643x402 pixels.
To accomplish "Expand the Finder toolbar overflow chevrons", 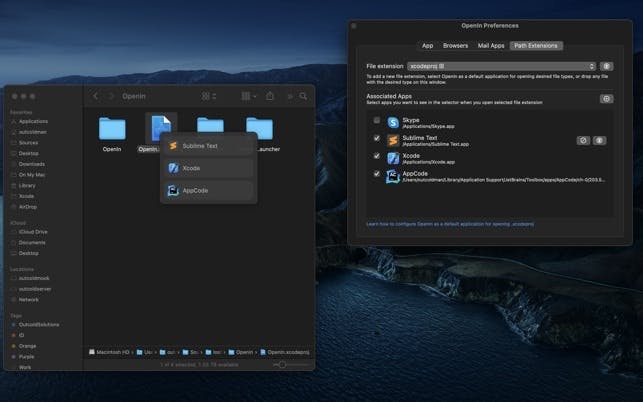I will [x=290, y=96].
